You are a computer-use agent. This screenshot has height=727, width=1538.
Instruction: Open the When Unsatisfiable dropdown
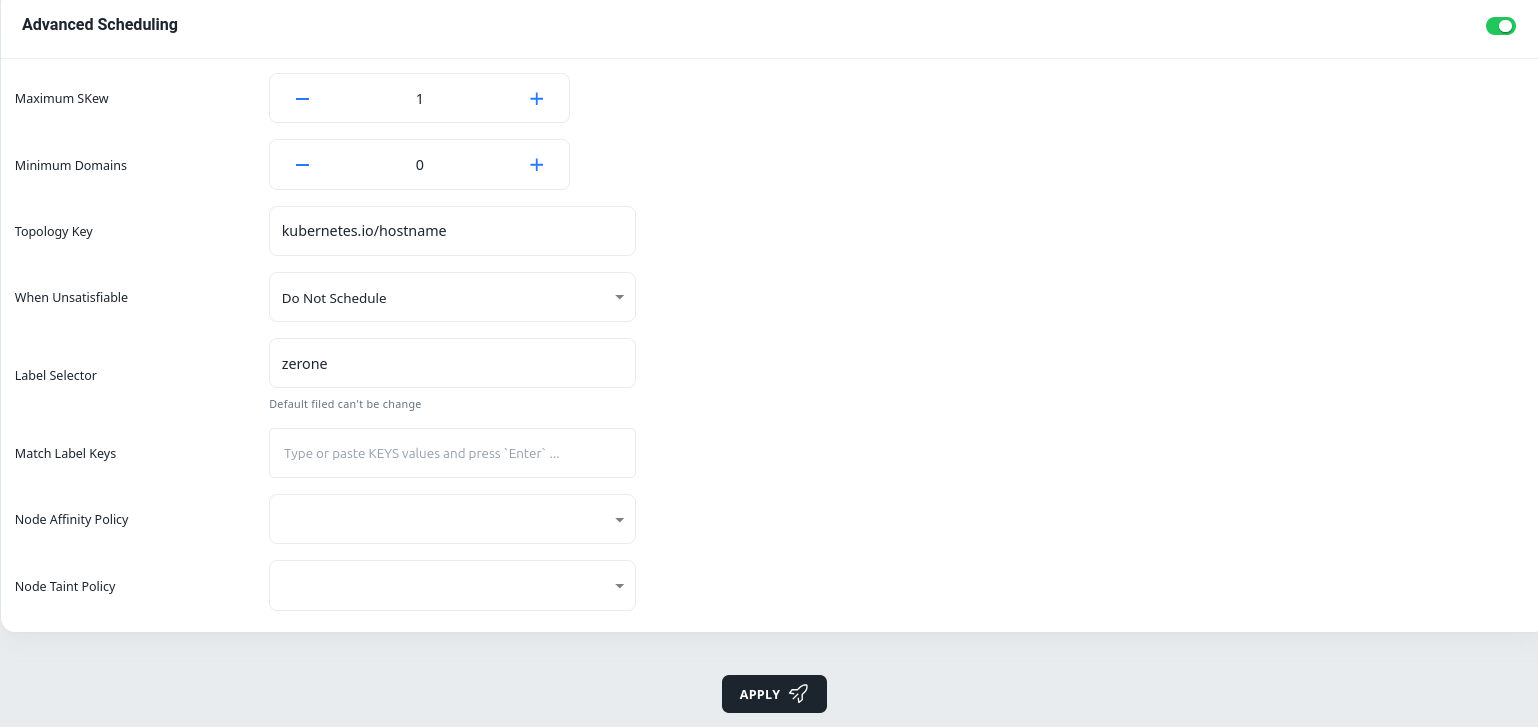point(452,297)
